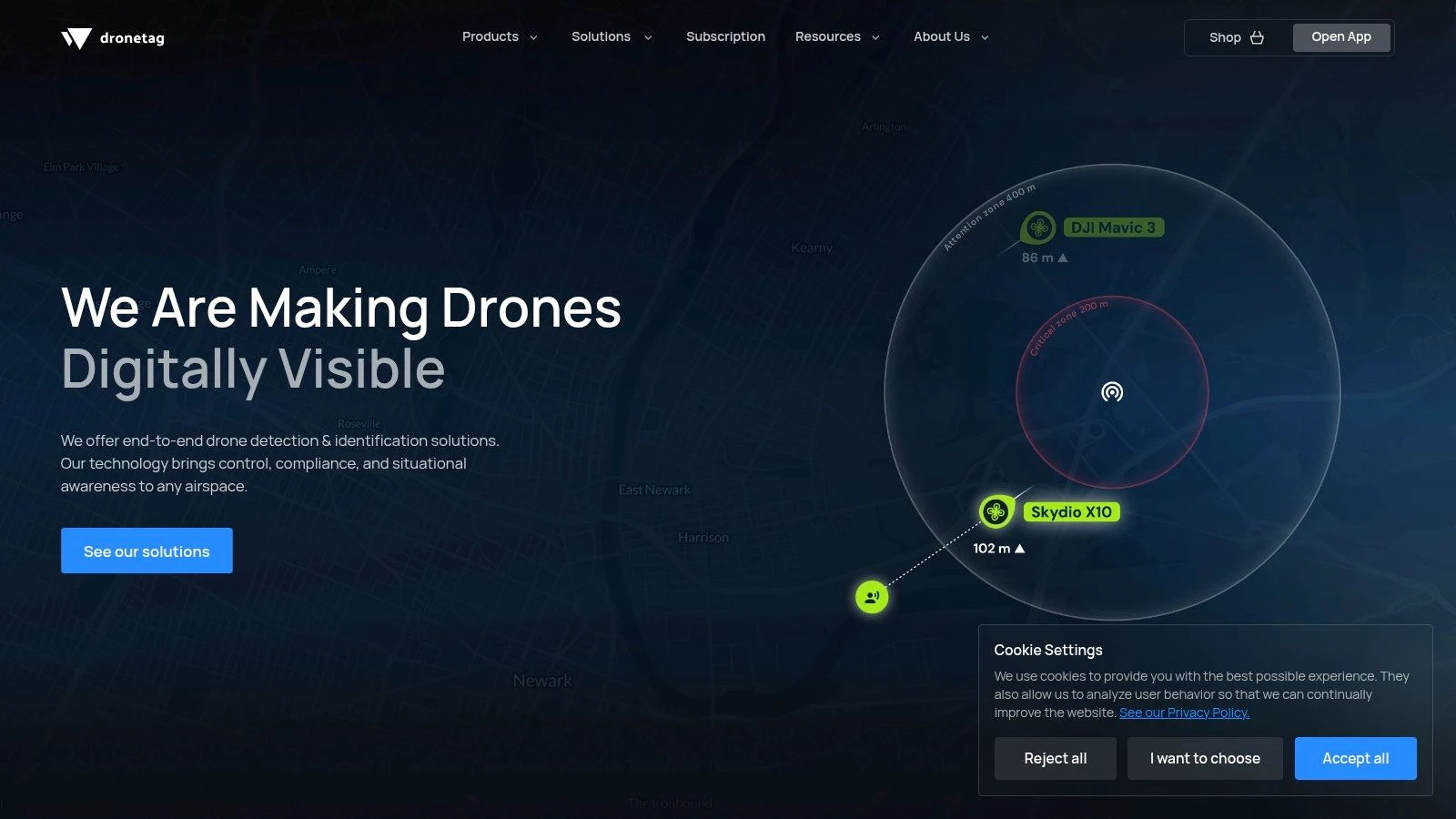Click the Cookie Settings heading
1456x819 pixels.
coord(1048,650)
